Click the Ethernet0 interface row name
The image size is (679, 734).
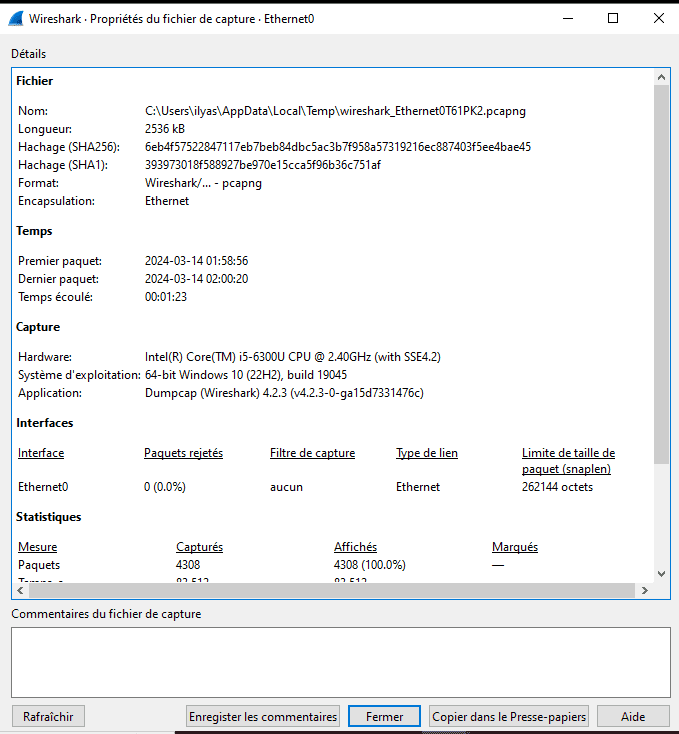tap(43, 487)
